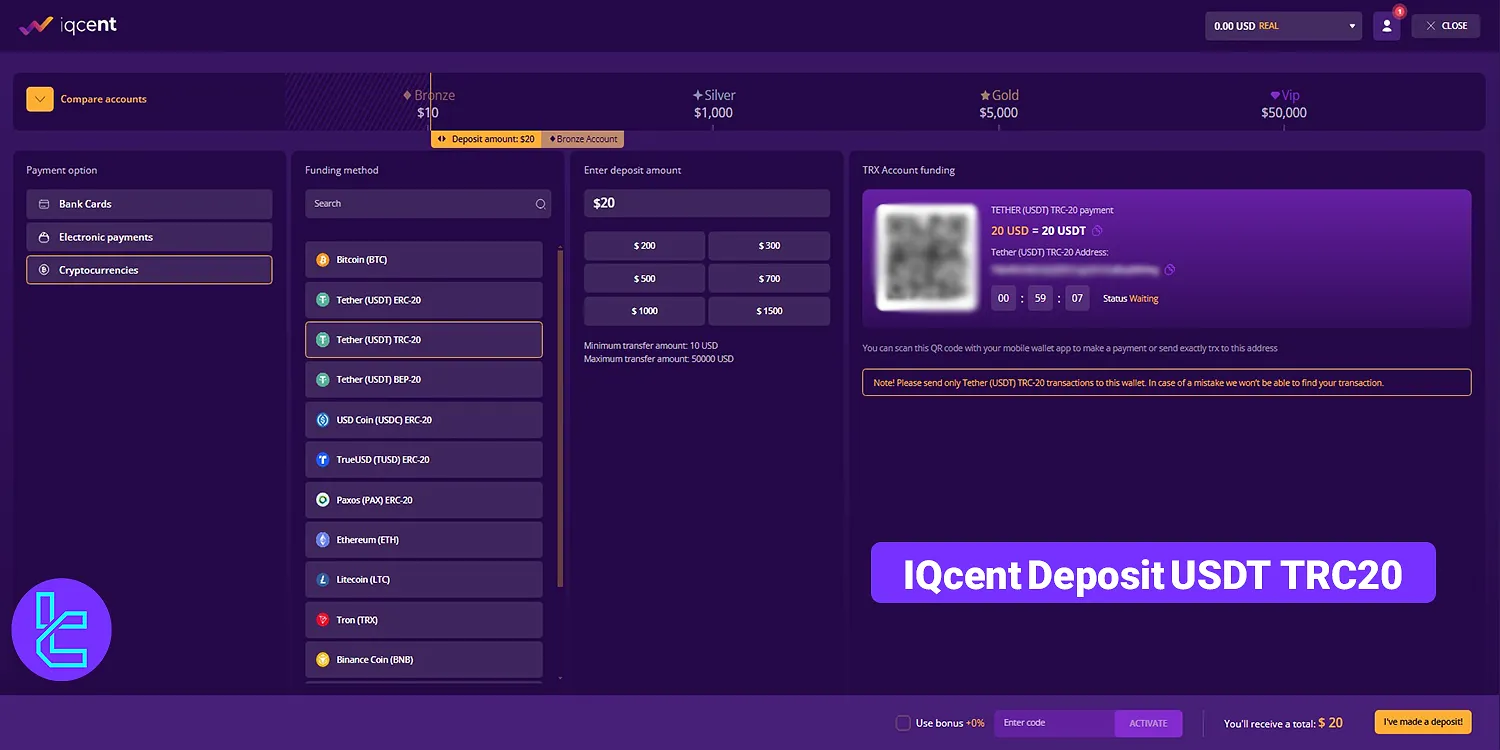
Task: Select the $ 1000 preset amount
Action: [645, 311]
